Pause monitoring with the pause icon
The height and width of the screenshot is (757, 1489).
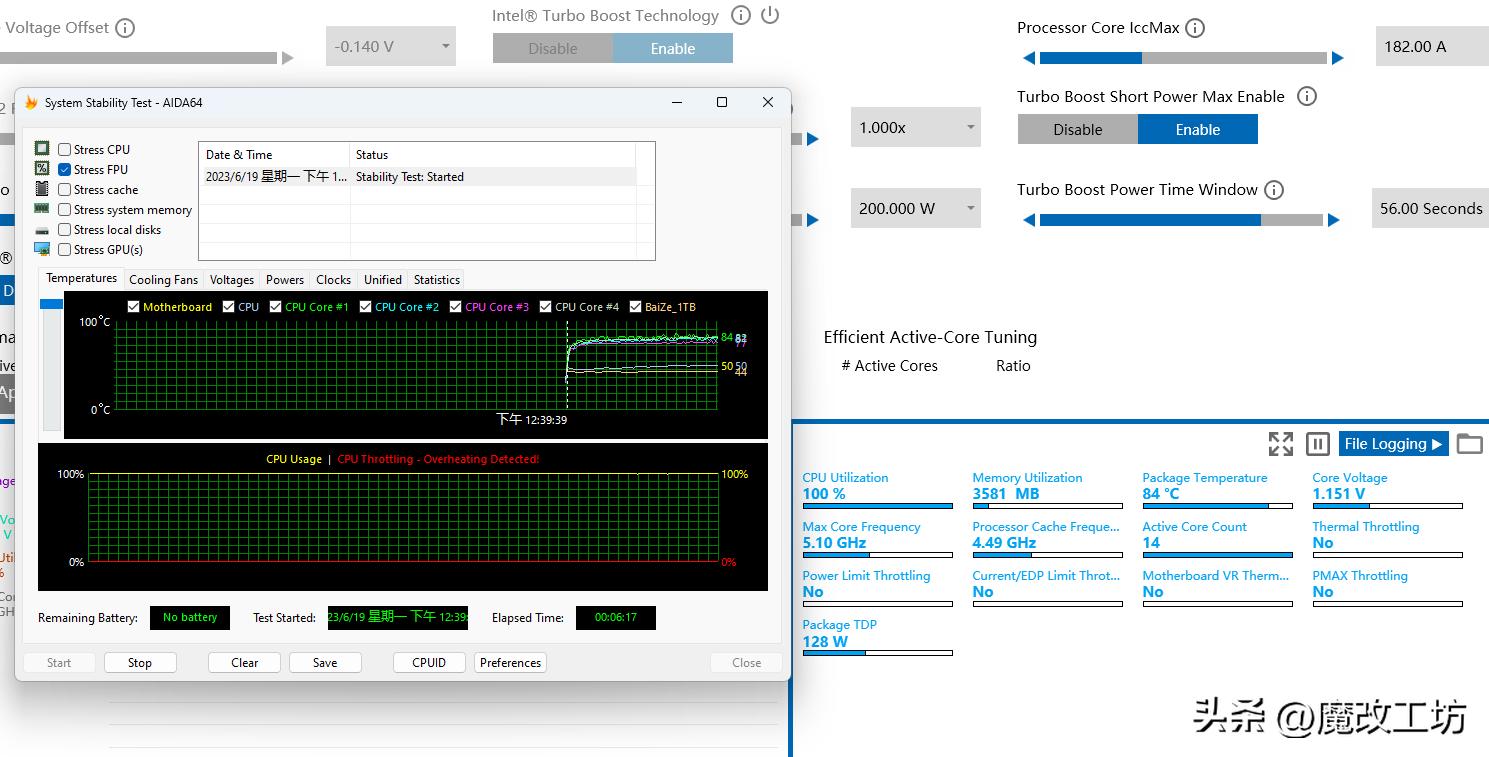tap(1318, 444)
